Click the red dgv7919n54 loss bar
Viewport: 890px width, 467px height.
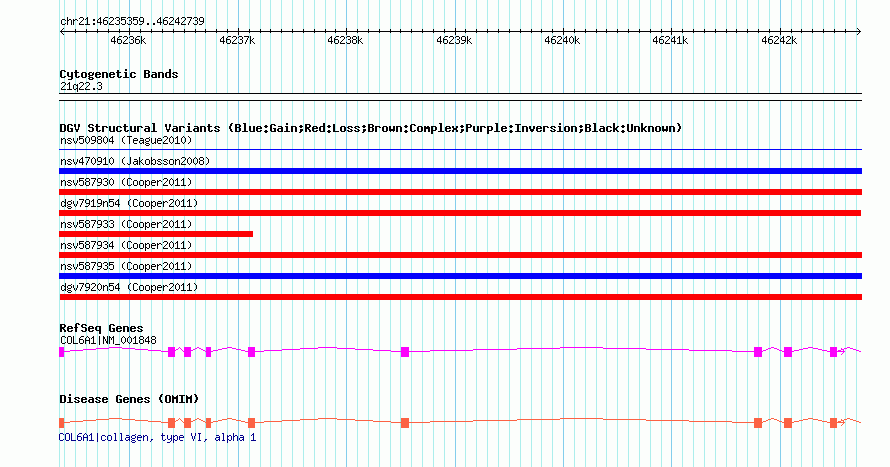click(460, 213)
